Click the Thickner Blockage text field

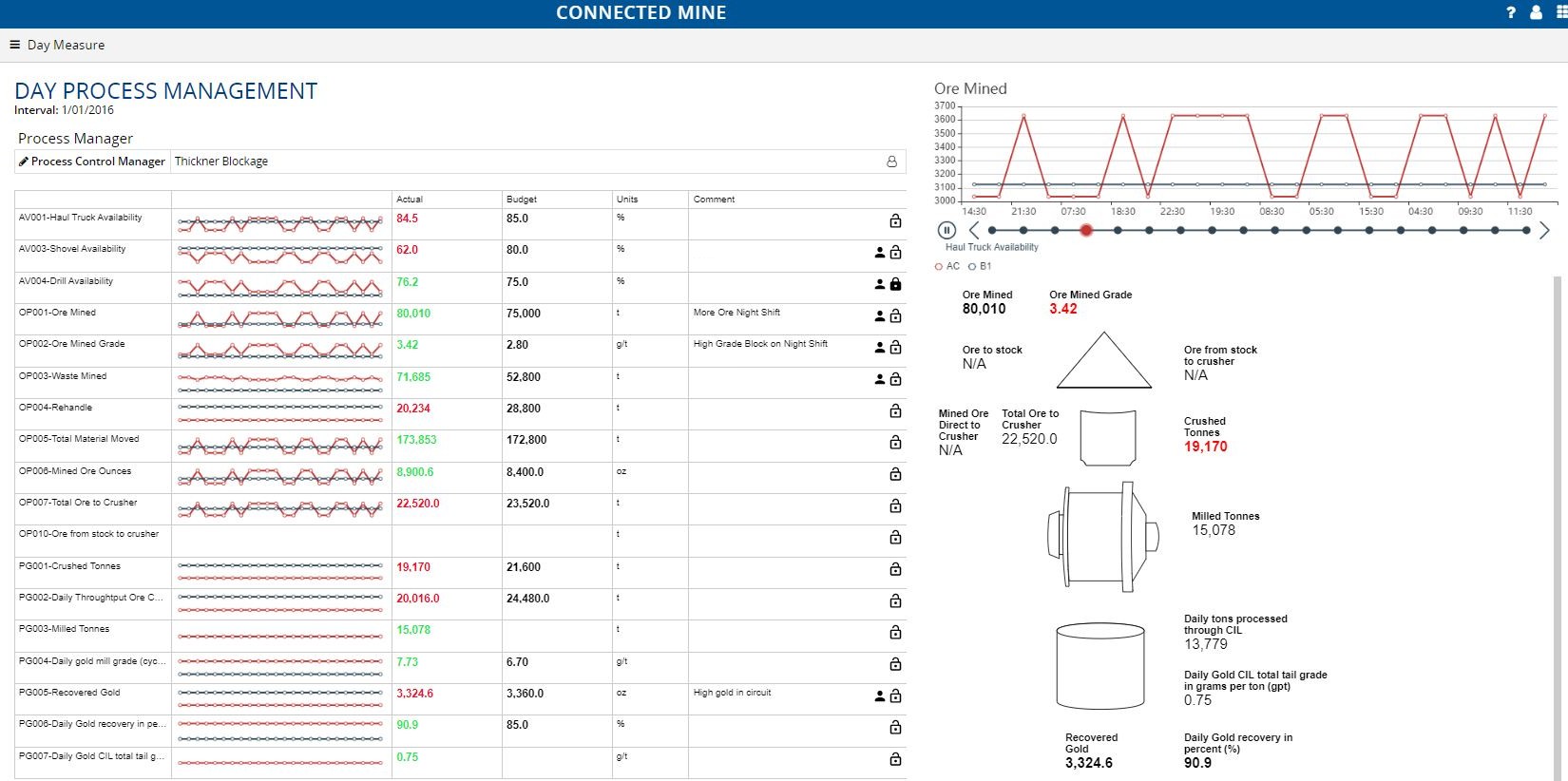(x=528, y=162)
